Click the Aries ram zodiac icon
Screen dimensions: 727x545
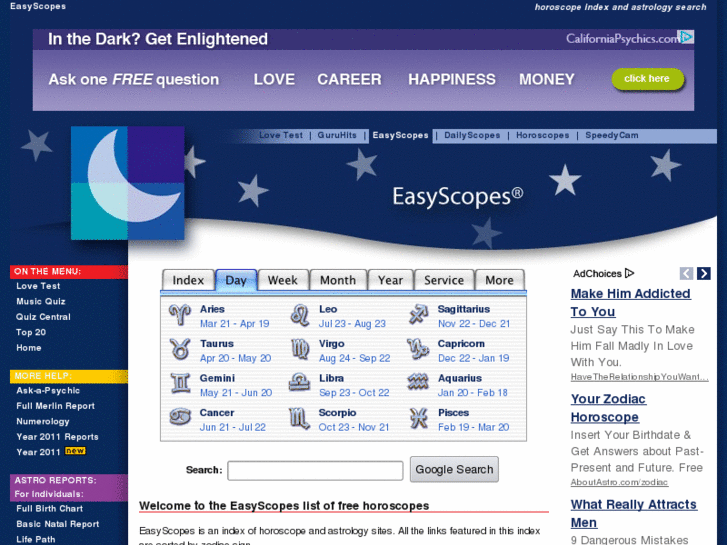(180, 315)
